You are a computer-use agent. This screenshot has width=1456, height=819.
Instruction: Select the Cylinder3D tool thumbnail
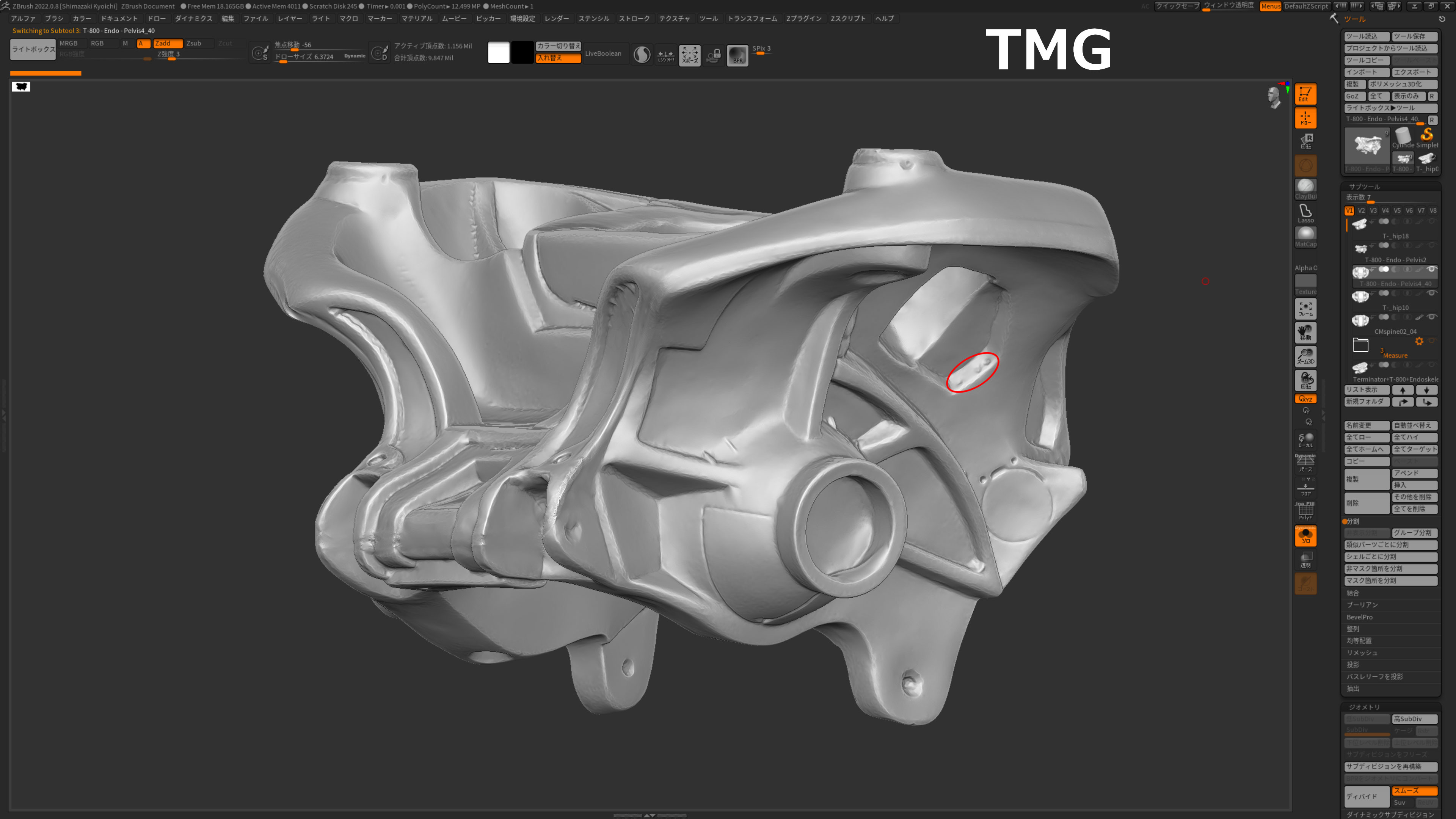click(x=1403, y=138)
